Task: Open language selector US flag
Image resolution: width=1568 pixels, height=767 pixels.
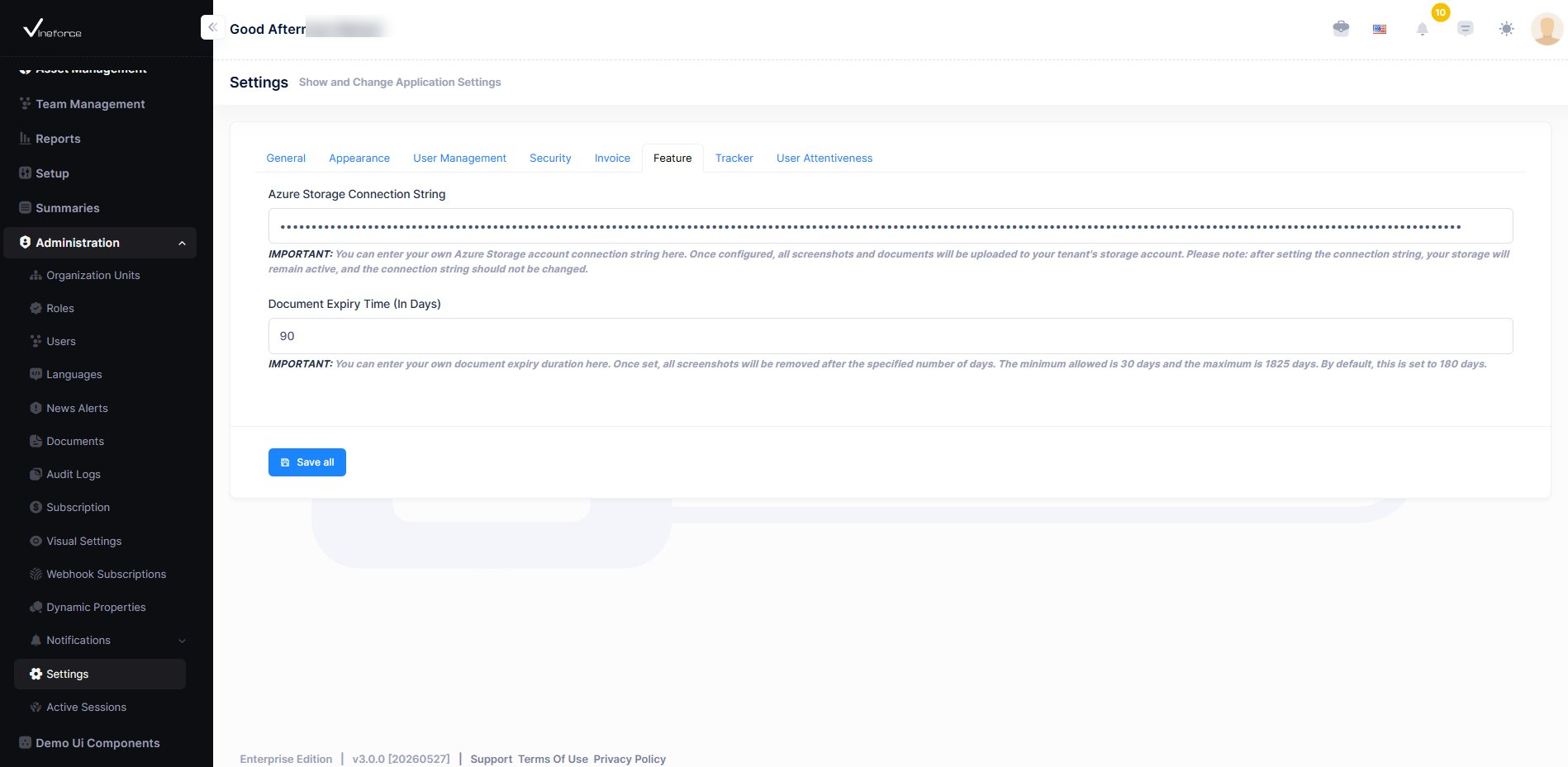Action: point(1380,29)
